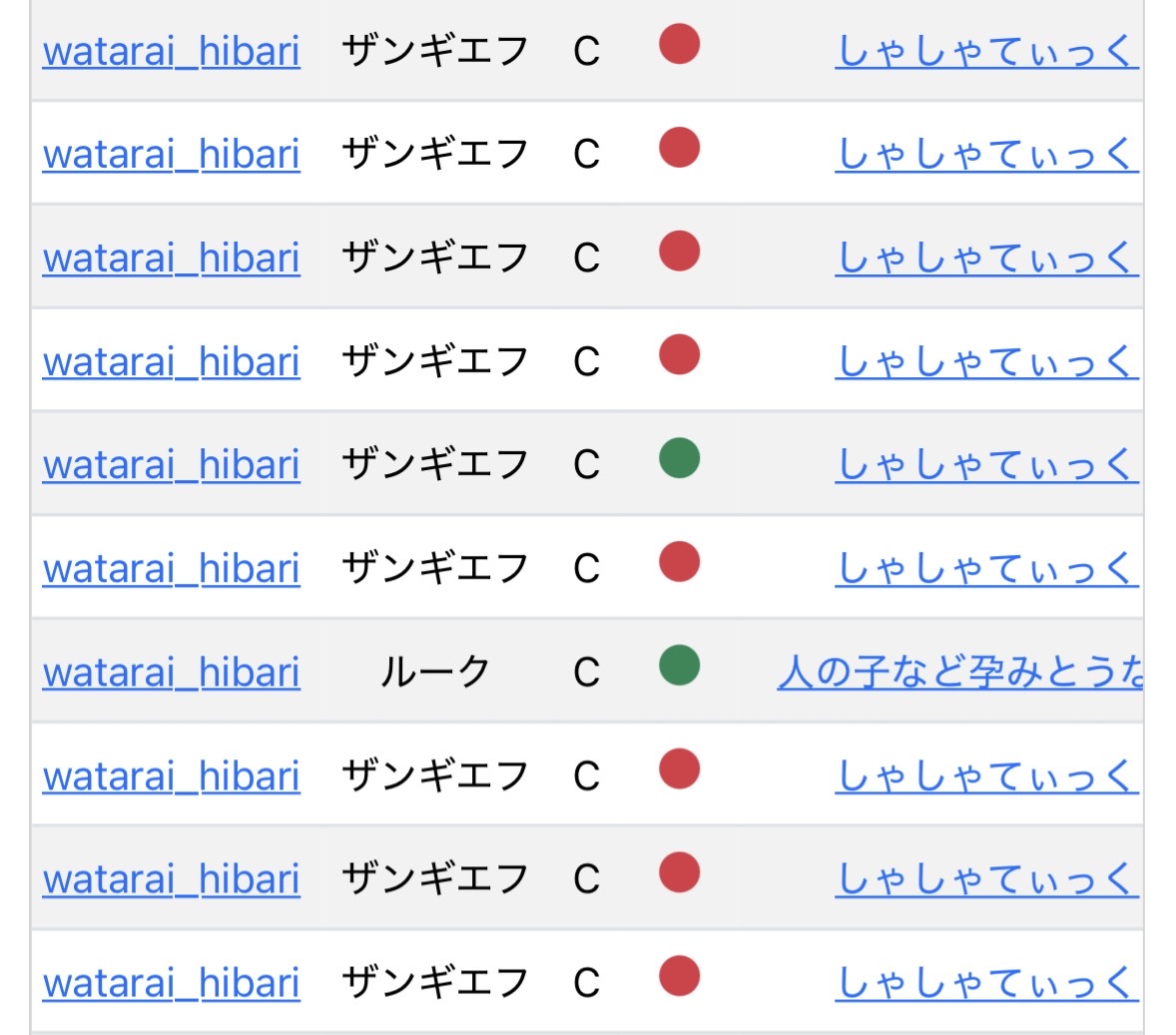Click watarai_hibari link in the third row
Image resolution: width=1176 pixels, height=1035 pixels.
171,259
